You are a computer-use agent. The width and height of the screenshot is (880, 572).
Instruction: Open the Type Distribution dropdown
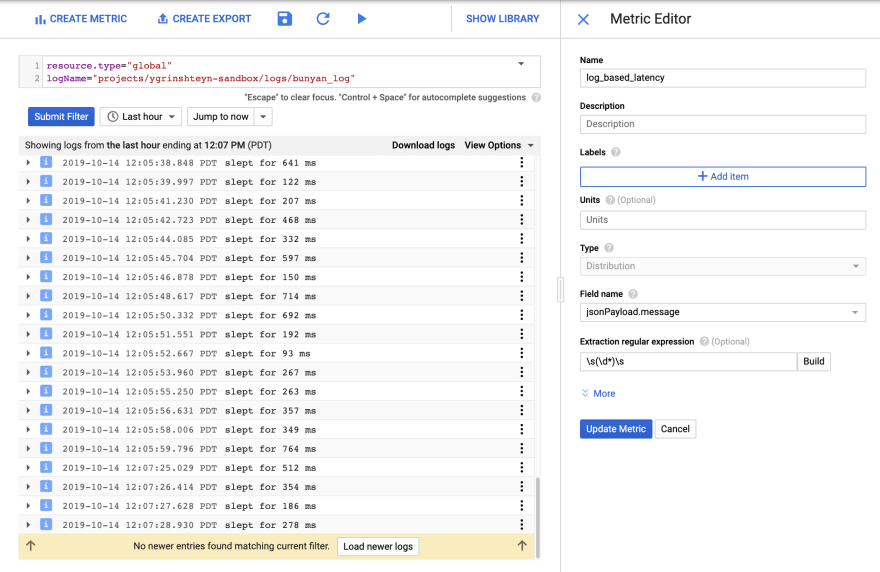click(x=722, y=266)
